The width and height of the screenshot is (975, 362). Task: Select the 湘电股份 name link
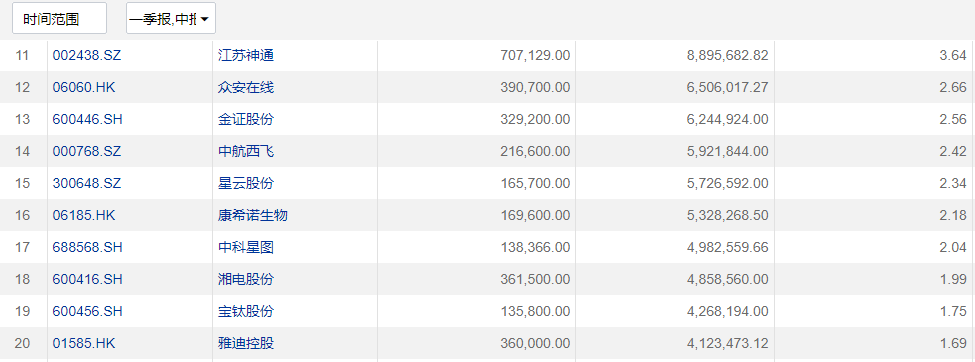246,280
